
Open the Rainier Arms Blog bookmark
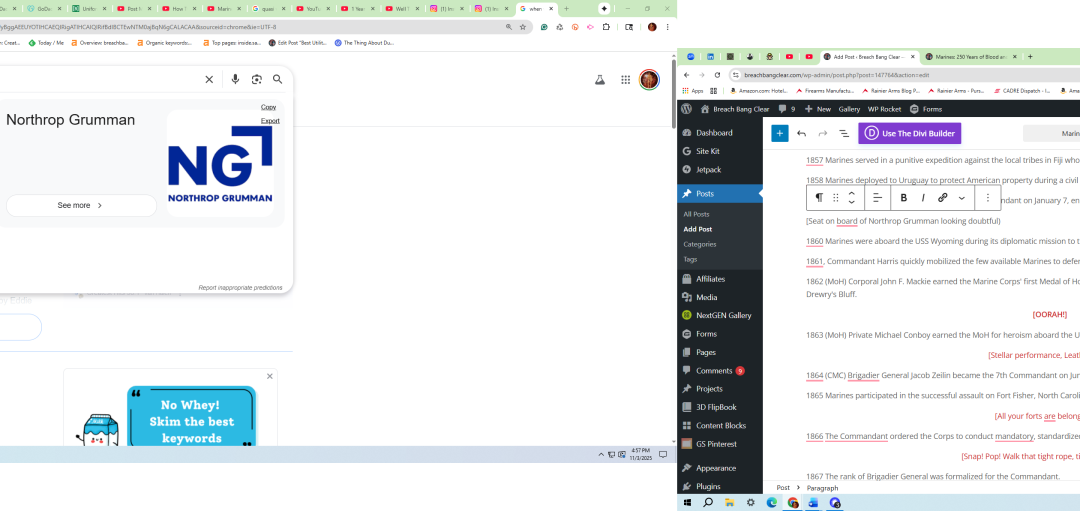point(891,91)
